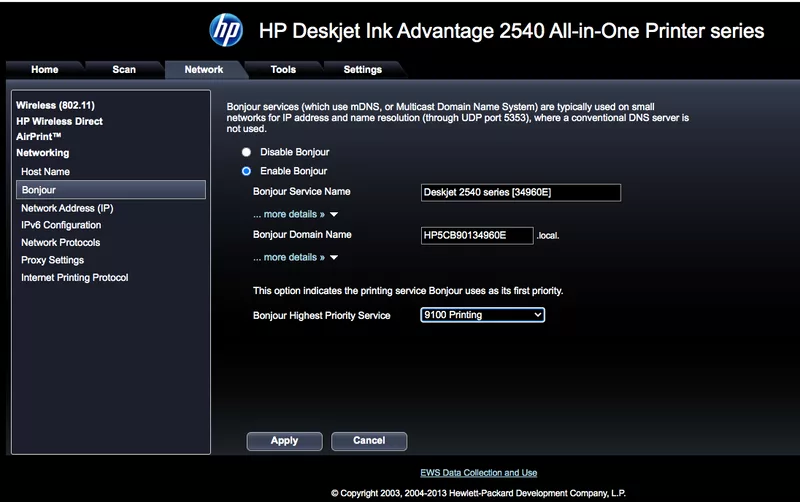This screenshot has height=502, width=800.
Task: Open AirPrint section in sidebar
Action: [x=39, y=136]
